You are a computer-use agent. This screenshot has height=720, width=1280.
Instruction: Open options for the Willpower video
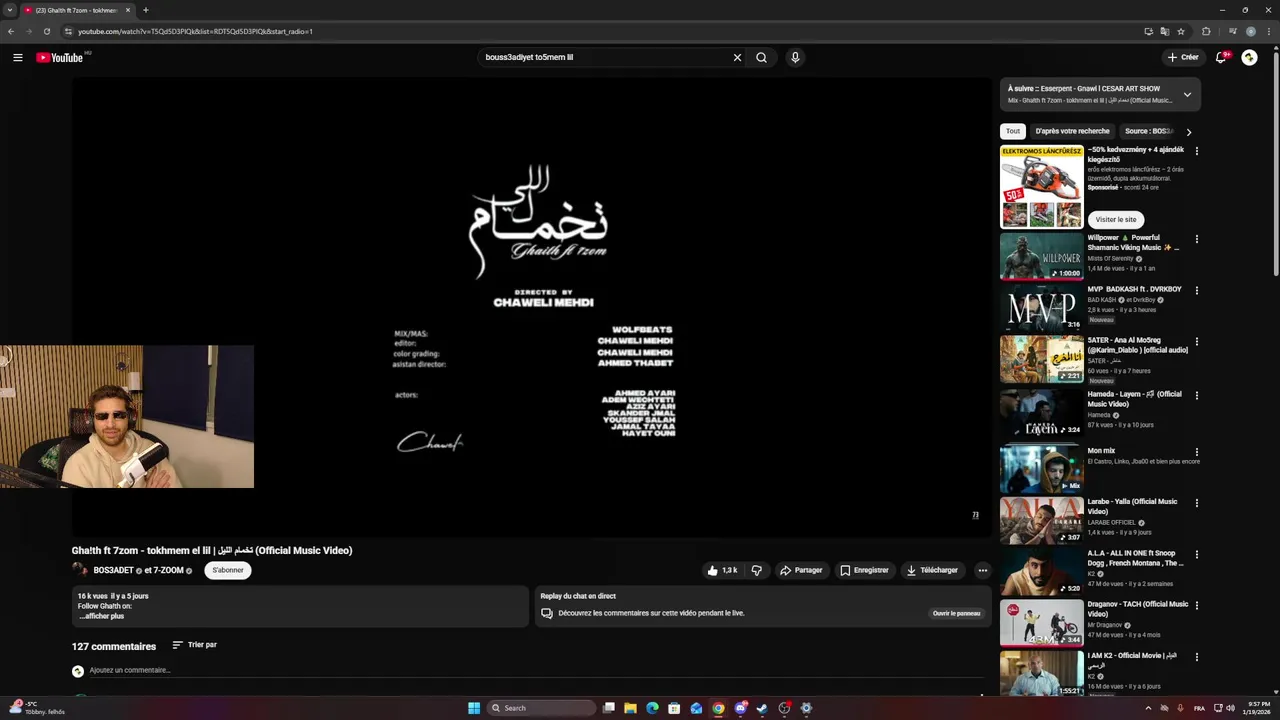(x=1196, y=239)
